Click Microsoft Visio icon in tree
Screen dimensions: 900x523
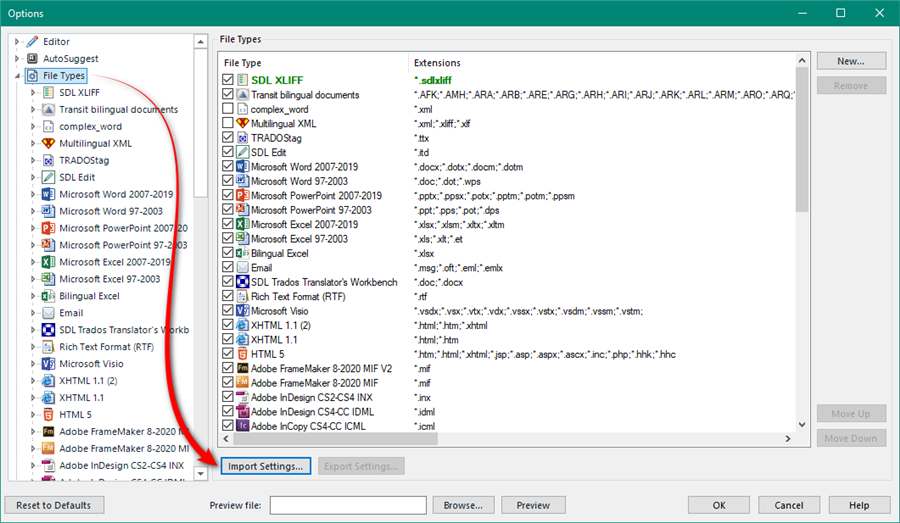49,363
